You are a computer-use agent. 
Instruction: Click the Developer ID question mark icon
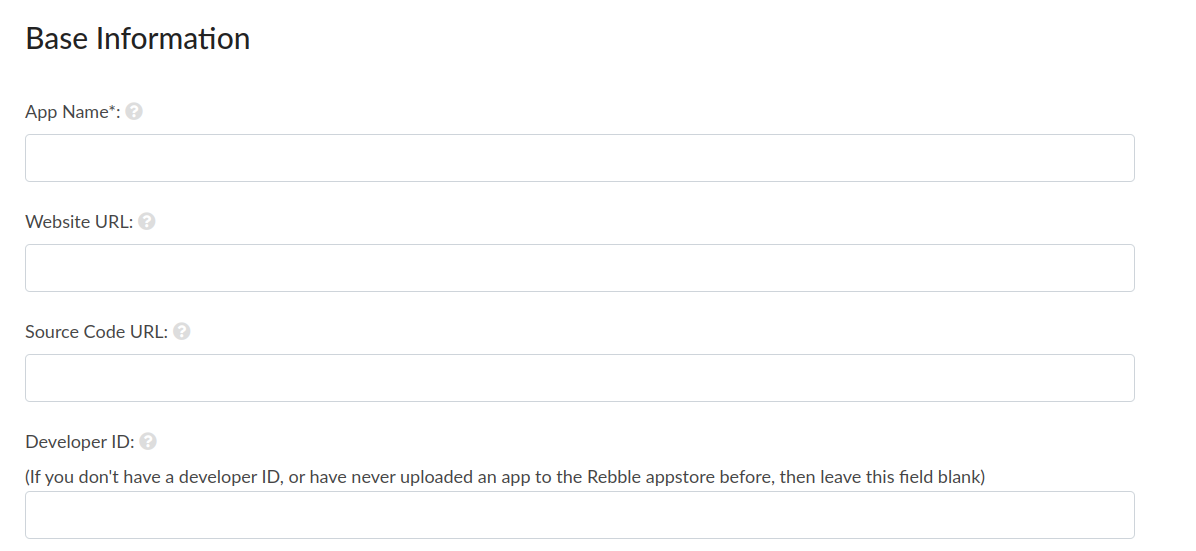pos(148,441)
